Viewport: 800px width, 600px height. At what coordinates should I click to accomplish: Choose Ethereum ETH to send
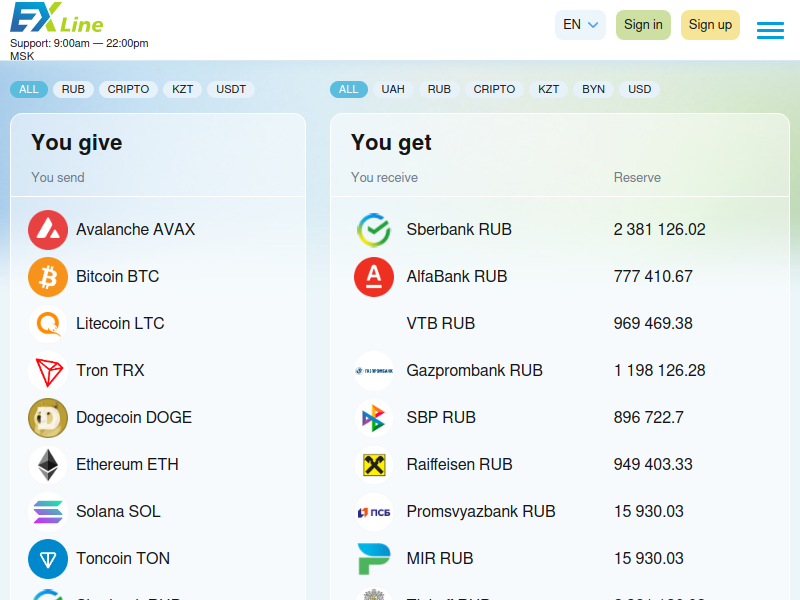pos(158,465)
